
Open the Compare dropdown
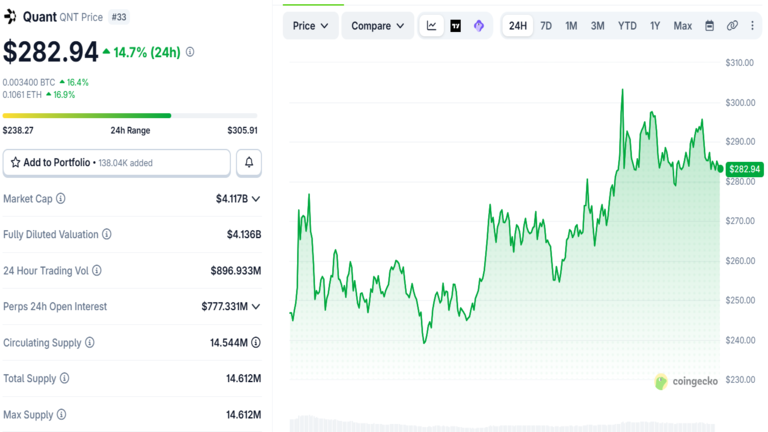click(x=378, y=25)
